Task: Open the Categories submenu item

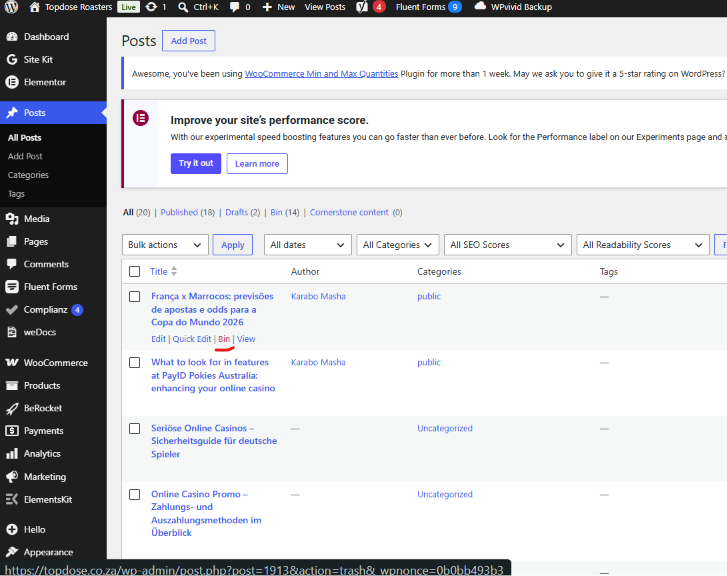Action: click(x=28, y=175)
